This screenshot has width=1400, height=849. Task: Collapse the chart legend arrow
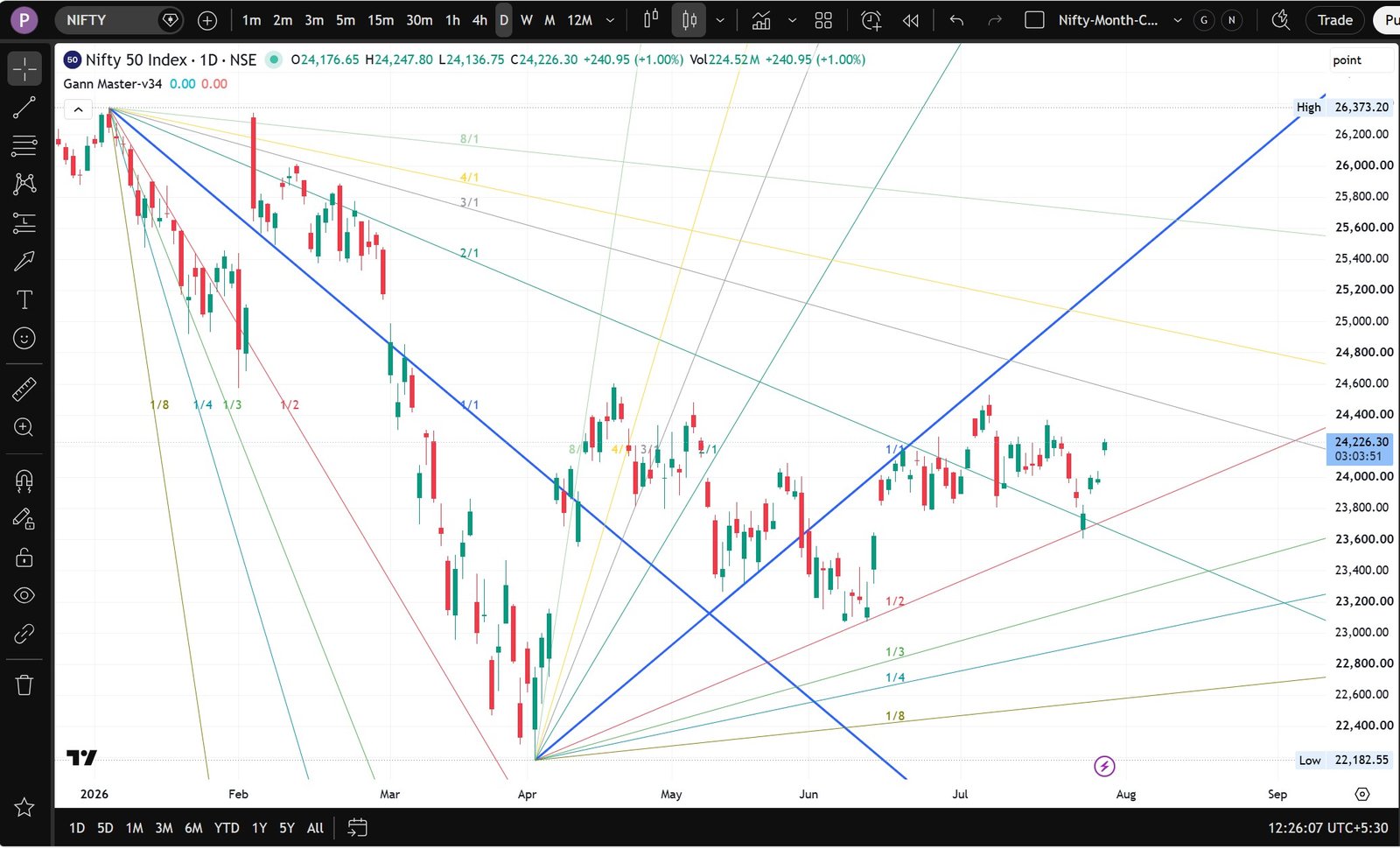78,109
